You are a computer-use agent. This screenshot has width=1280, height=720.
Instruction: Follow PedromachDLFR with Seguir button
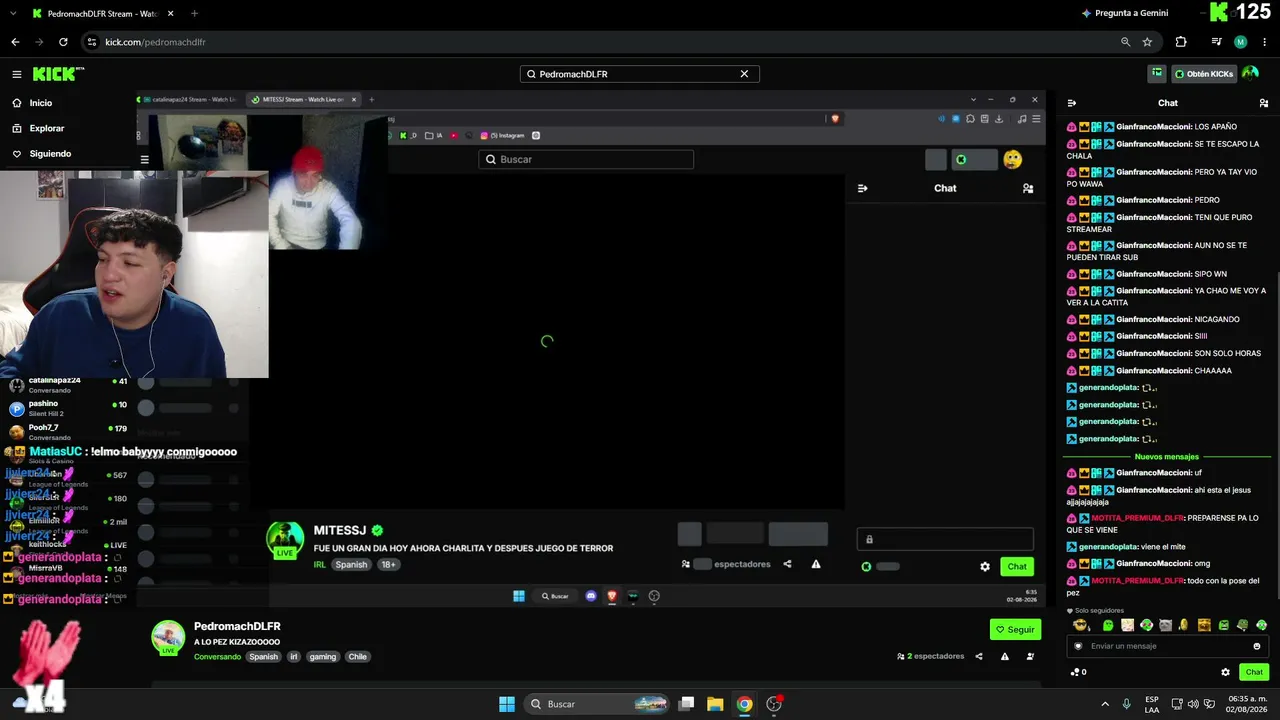coord(1015,630)
